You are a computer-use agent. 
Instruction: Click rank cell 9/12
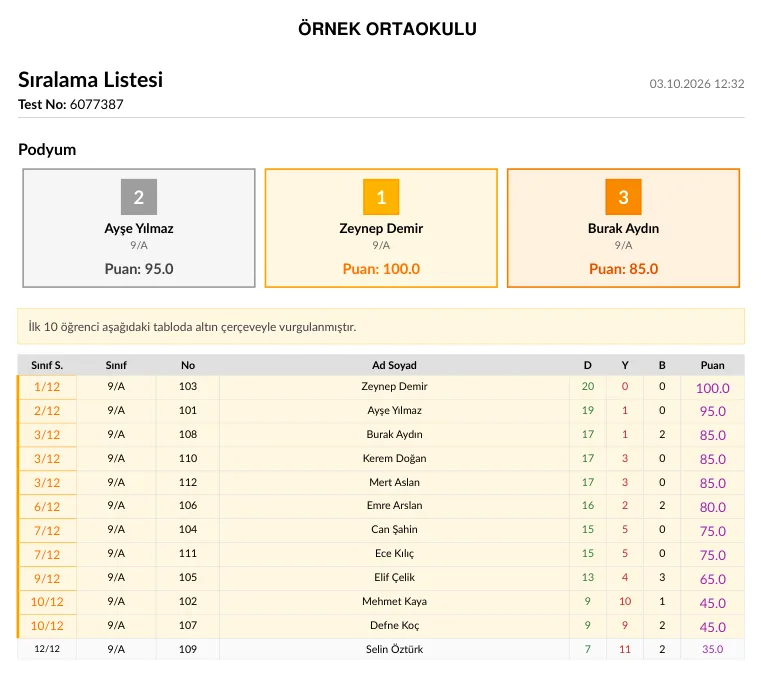tap(47, 578)
